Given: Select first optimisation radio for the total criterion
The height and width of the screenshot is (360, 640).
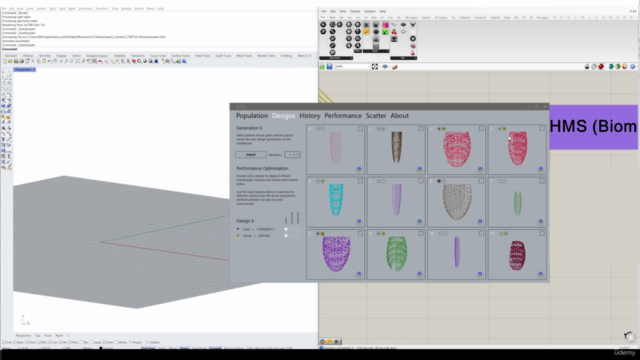Looking at the screenshot, I should click(x=286, y=229).
